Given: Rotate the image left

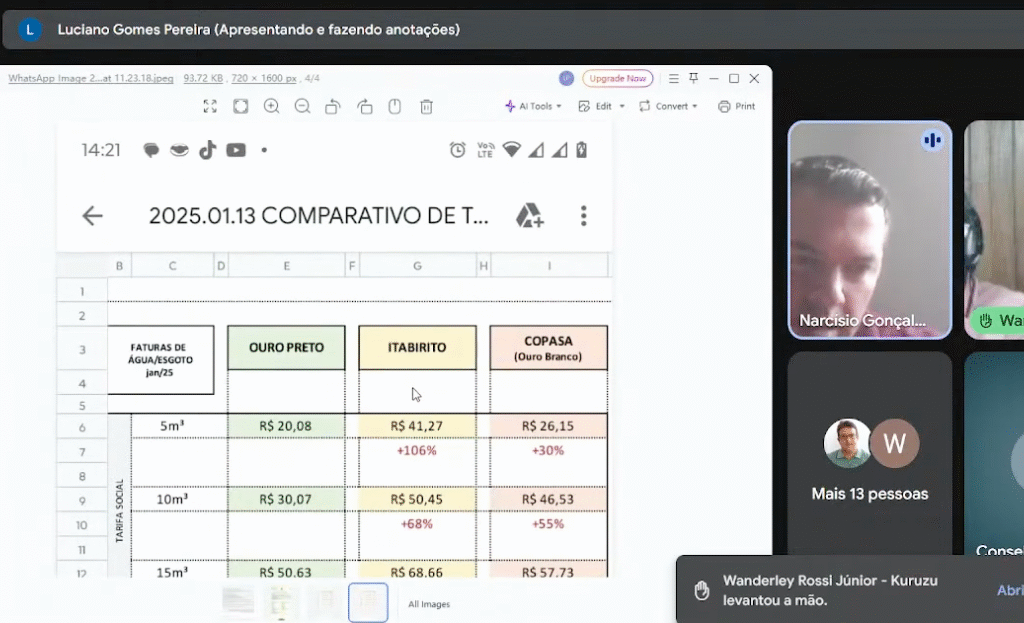Looking at the screenshot, I should click(x=333, y=106).
